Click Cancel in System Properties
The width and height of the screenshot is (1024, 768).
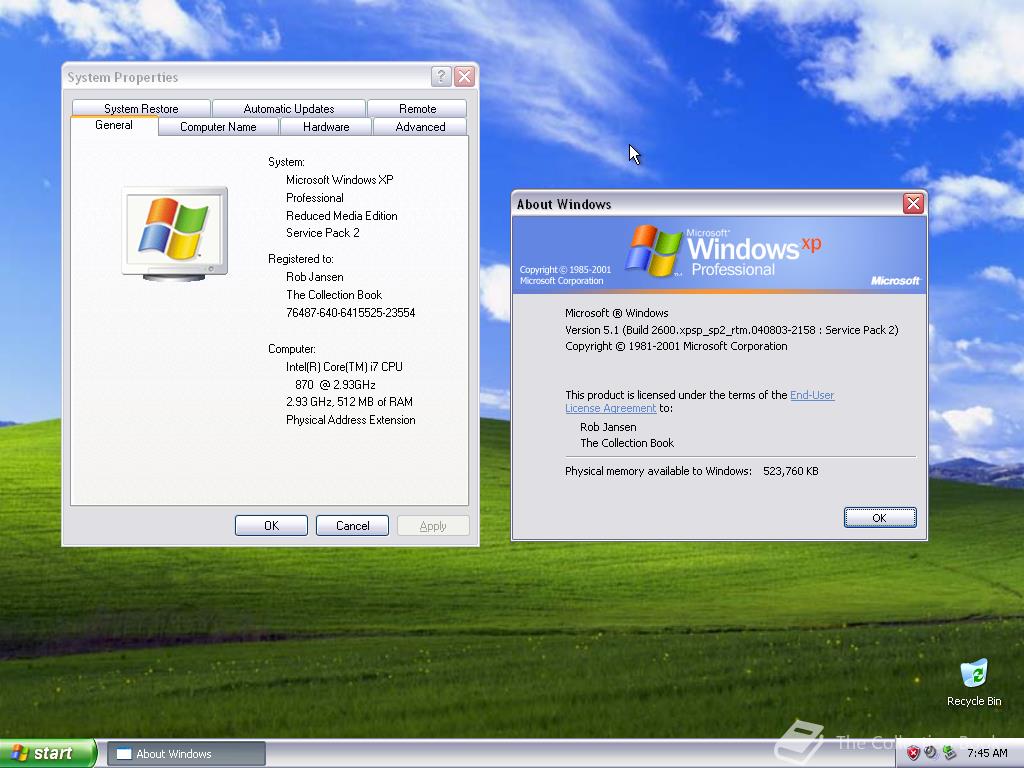pyautogui.click(x=352, y=526)
